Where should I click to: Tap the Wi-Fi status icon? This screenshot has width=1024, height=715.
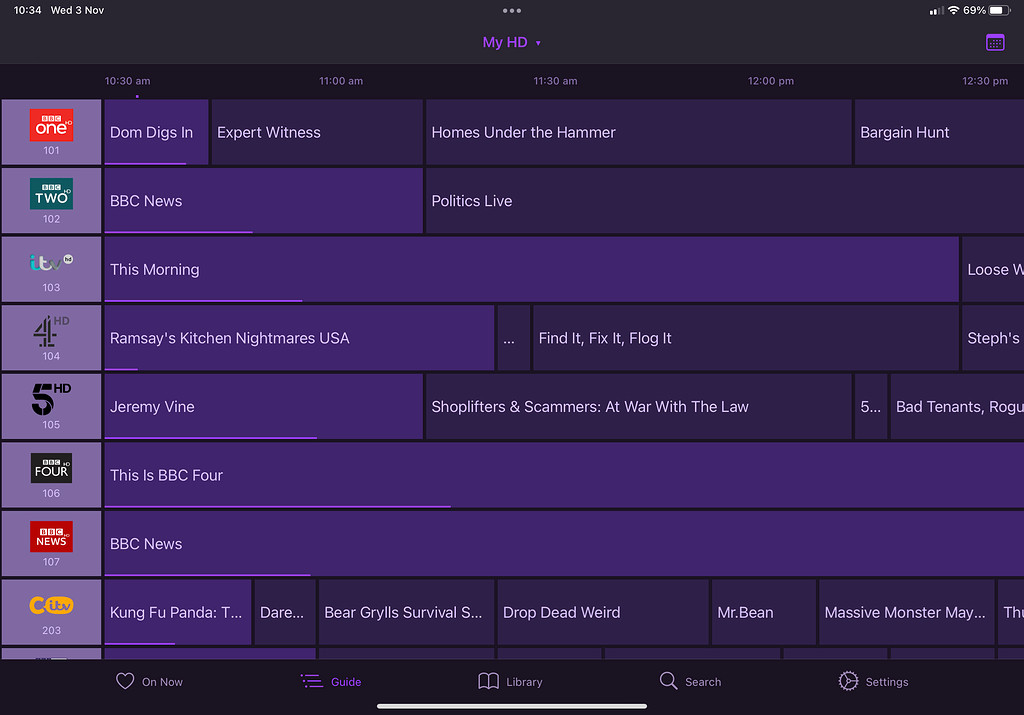click(953, 10)
